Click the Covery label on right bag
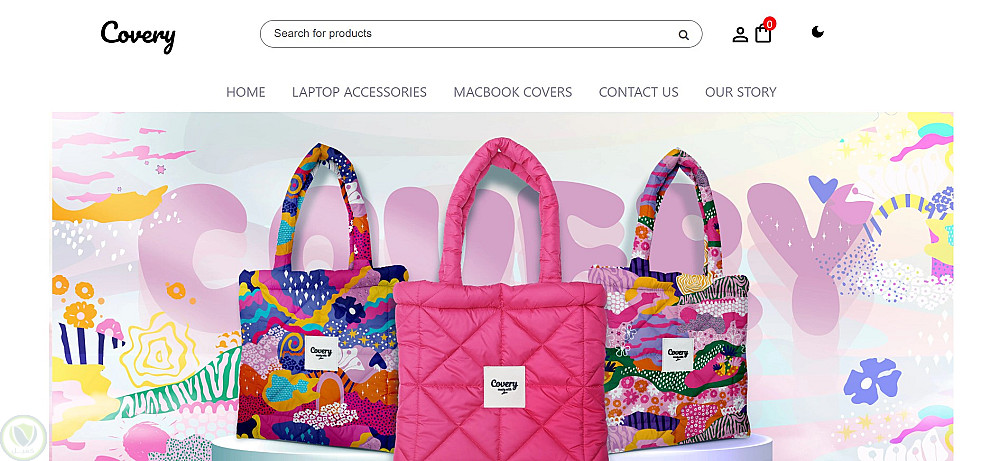Screen dimensions: 1000x461 (x=677, y=355)
